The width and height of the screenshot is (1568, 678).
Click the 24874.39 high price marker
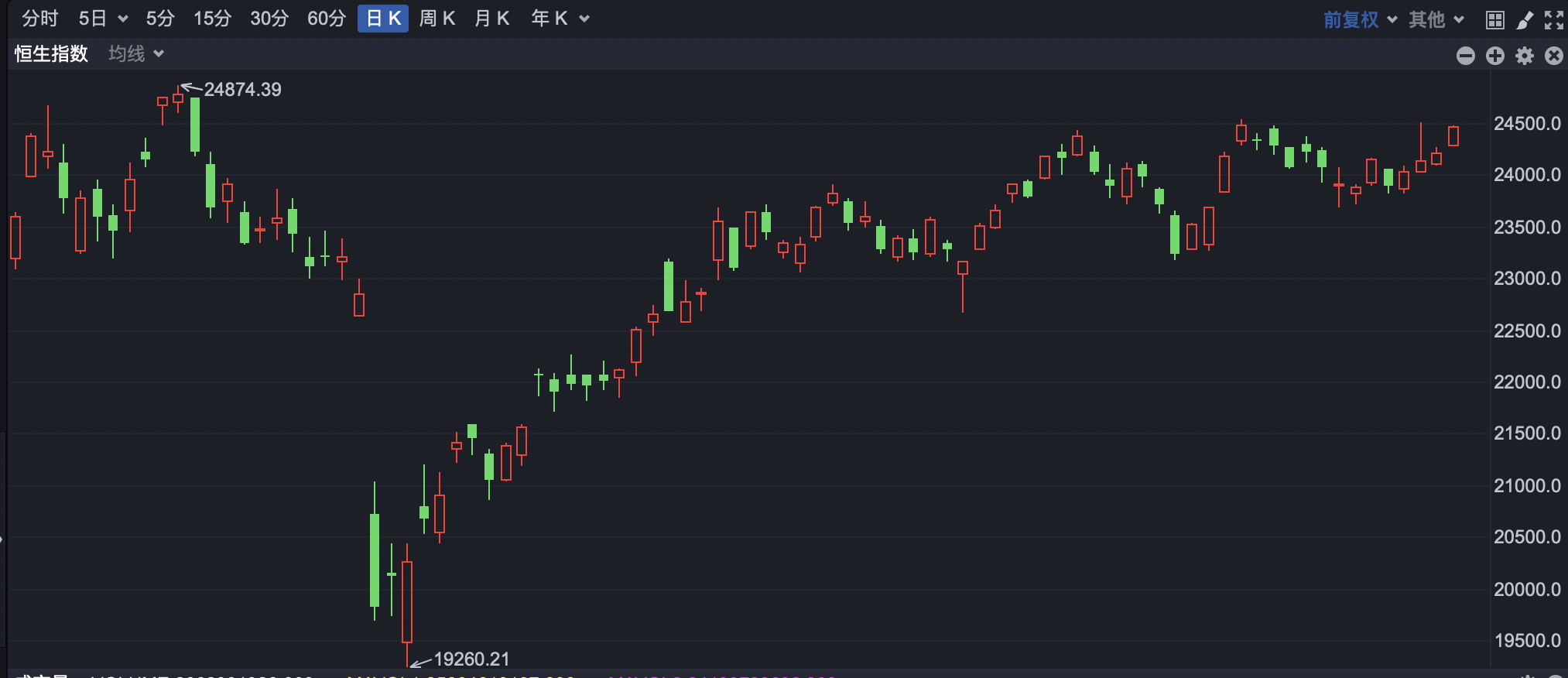pos(242,90)
